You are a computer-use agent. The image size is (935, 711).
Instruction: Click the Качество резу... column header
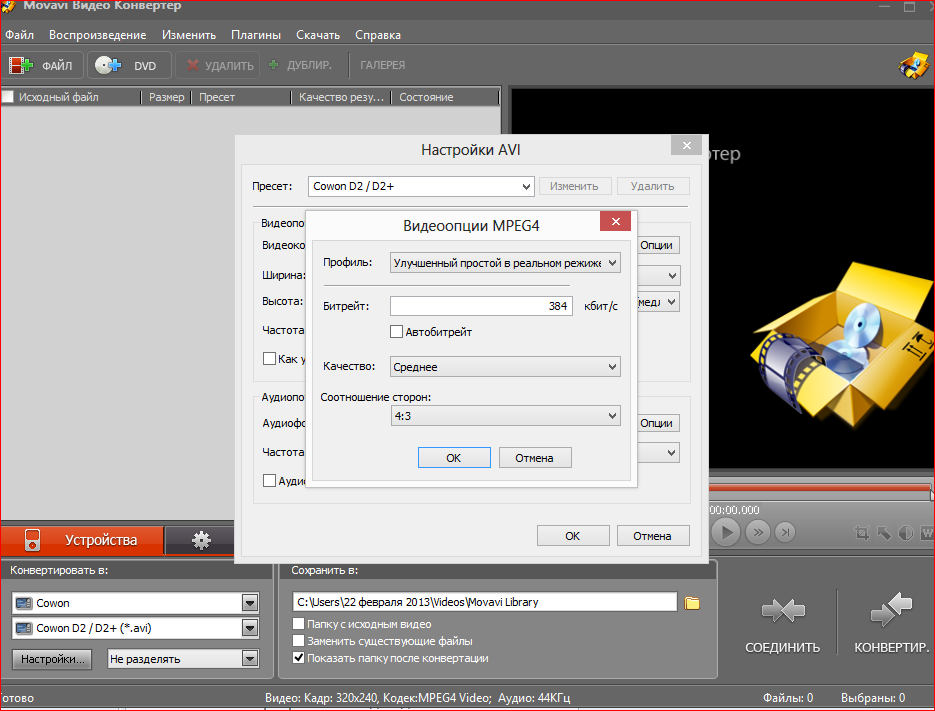point(342,97)
